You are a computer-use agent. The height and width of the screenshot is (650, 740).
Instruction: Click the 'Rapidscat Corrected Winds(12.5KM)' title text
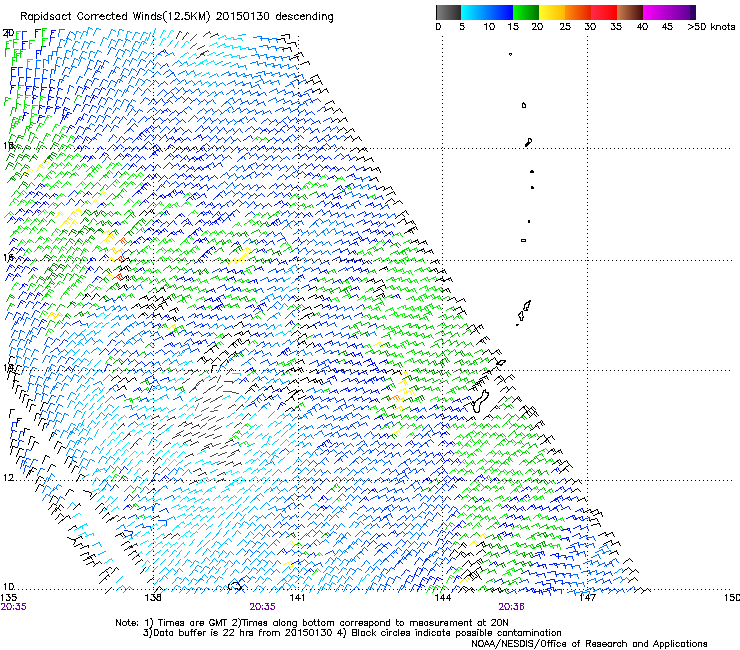115,17
